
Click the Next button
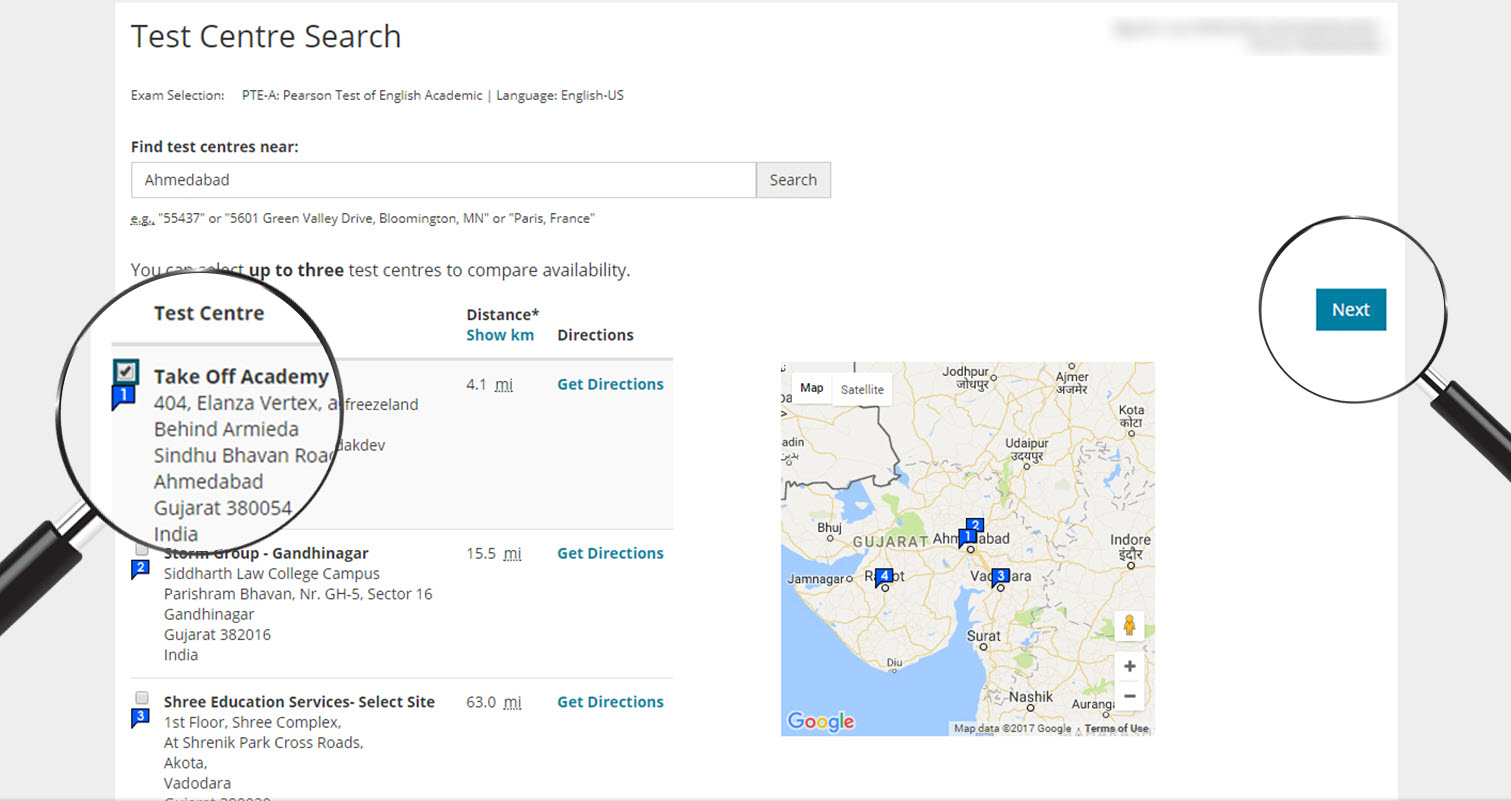[1350, 310]
